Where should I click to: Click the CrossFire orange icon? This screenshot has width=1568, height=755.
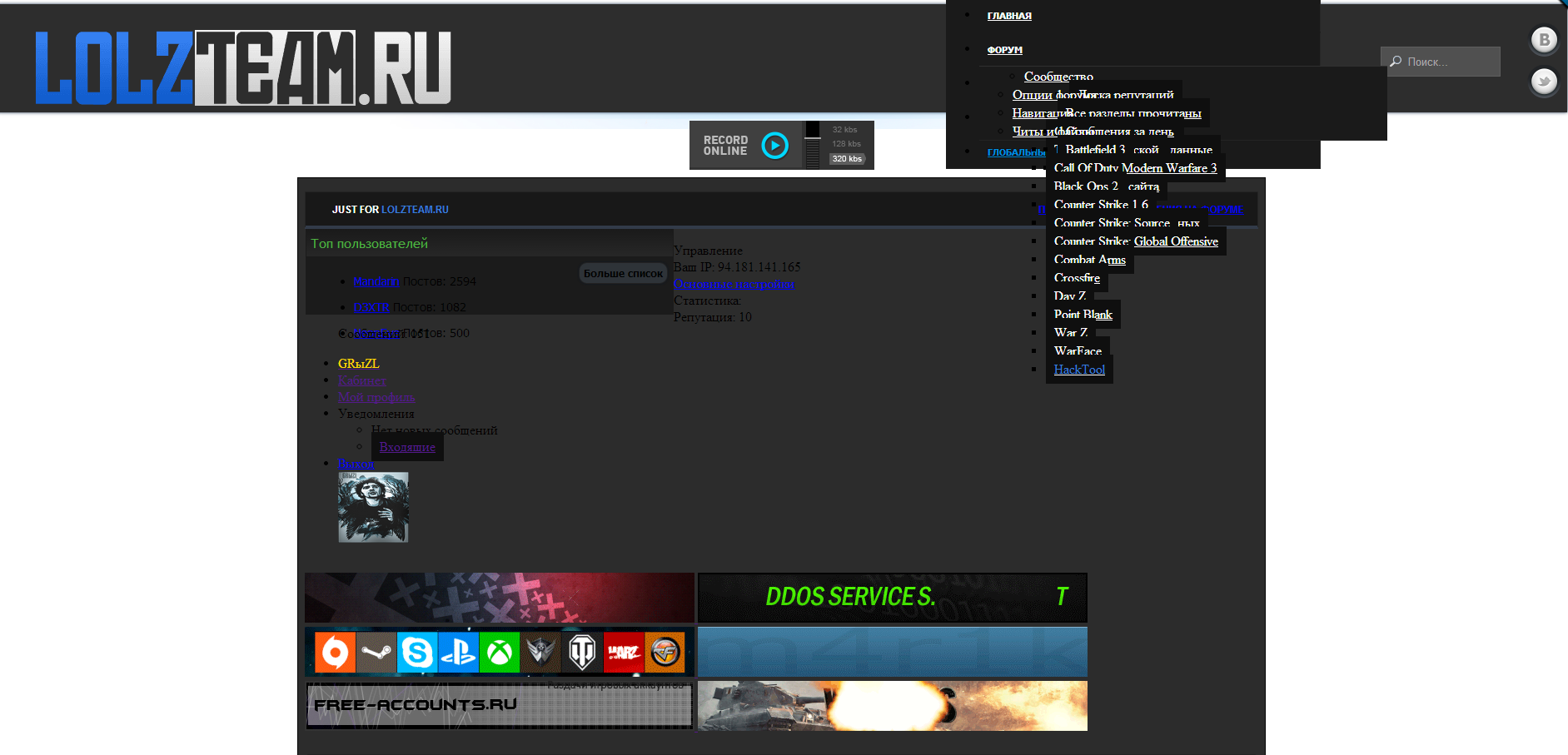[665, 653]
